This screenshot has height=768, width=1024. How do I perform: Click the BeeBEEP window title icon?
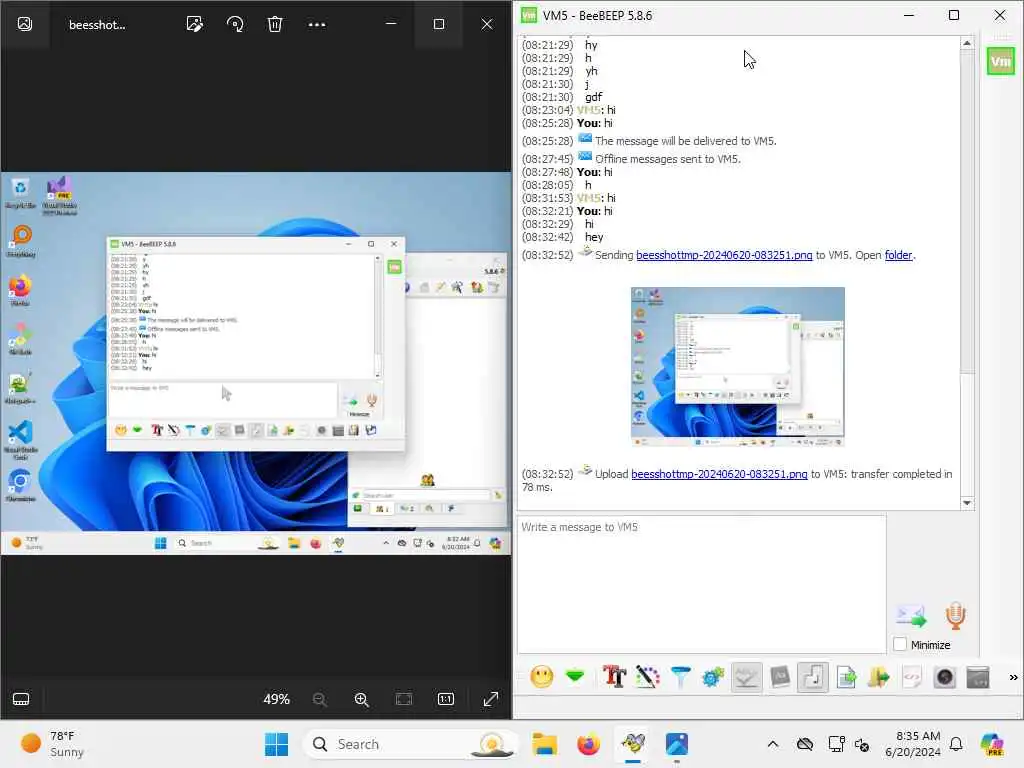529,15
